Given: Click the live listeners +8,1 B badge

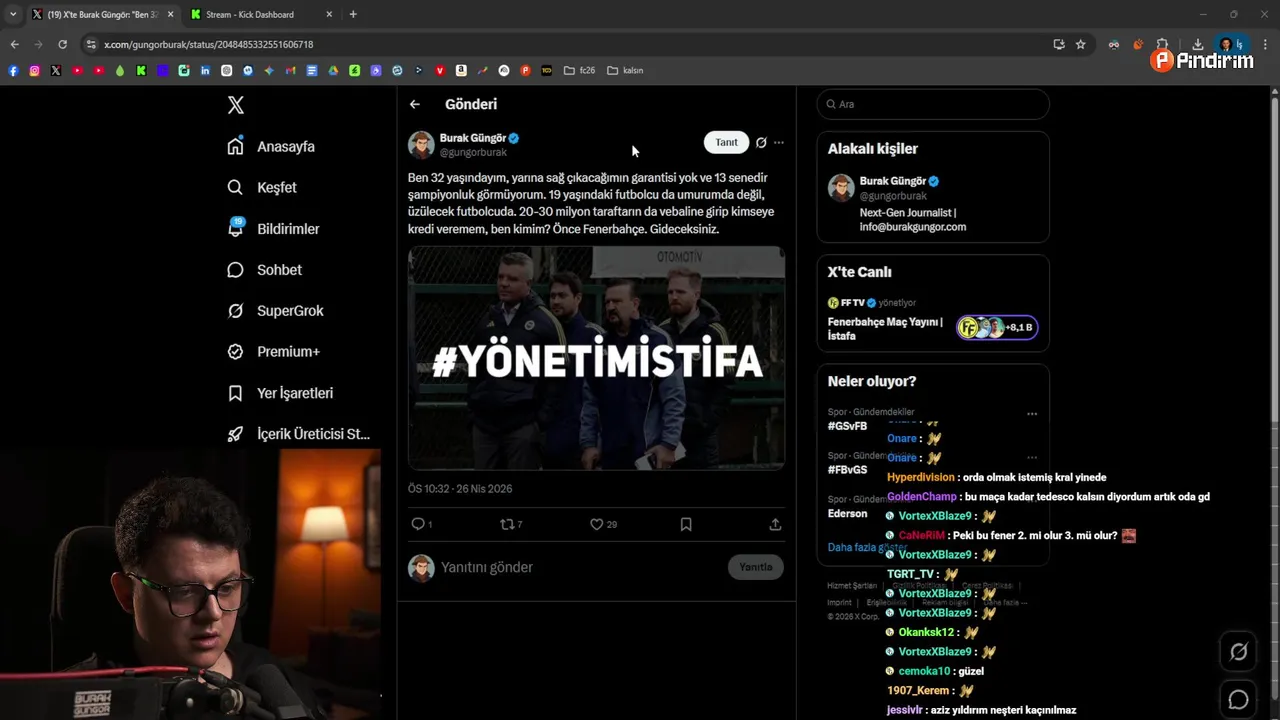Looking at the screenshot, I should [x=997, y=327].
